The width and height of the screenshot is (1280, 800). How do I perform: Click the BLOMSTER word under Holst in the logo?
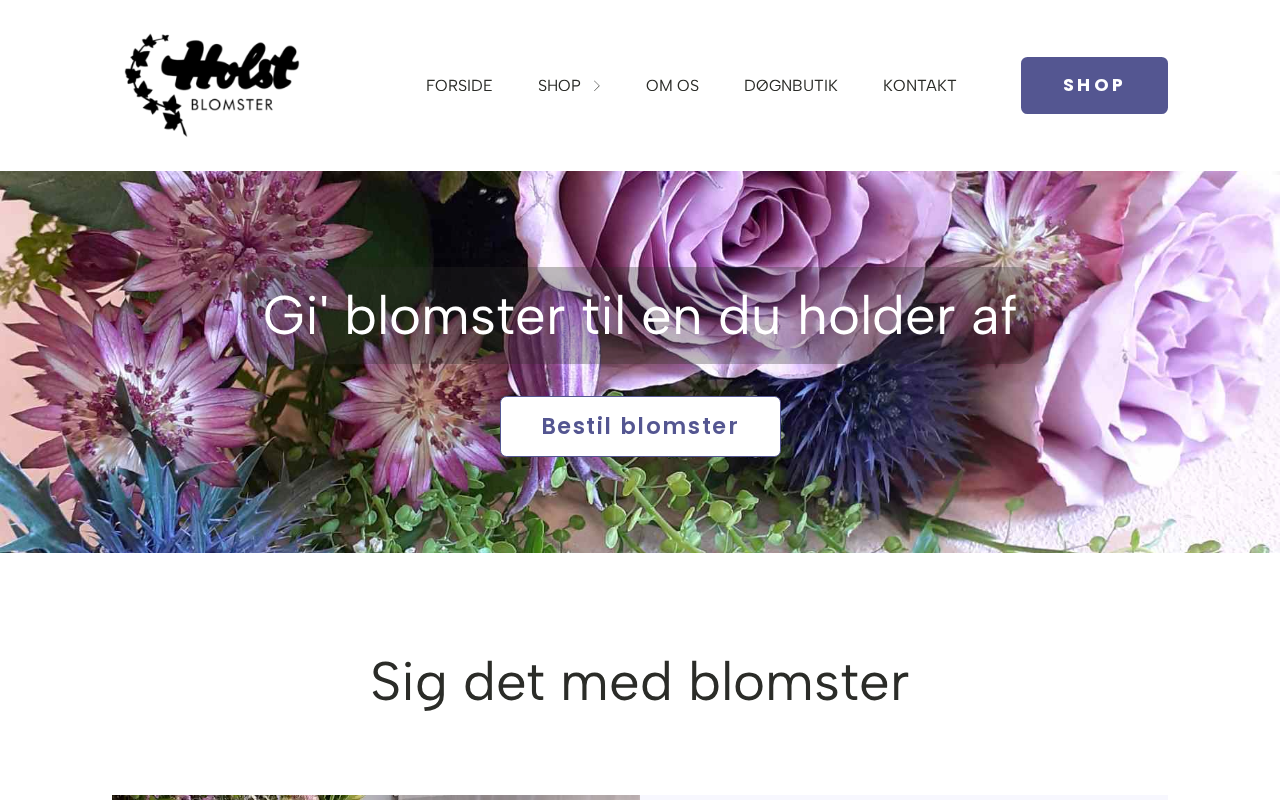231,103
